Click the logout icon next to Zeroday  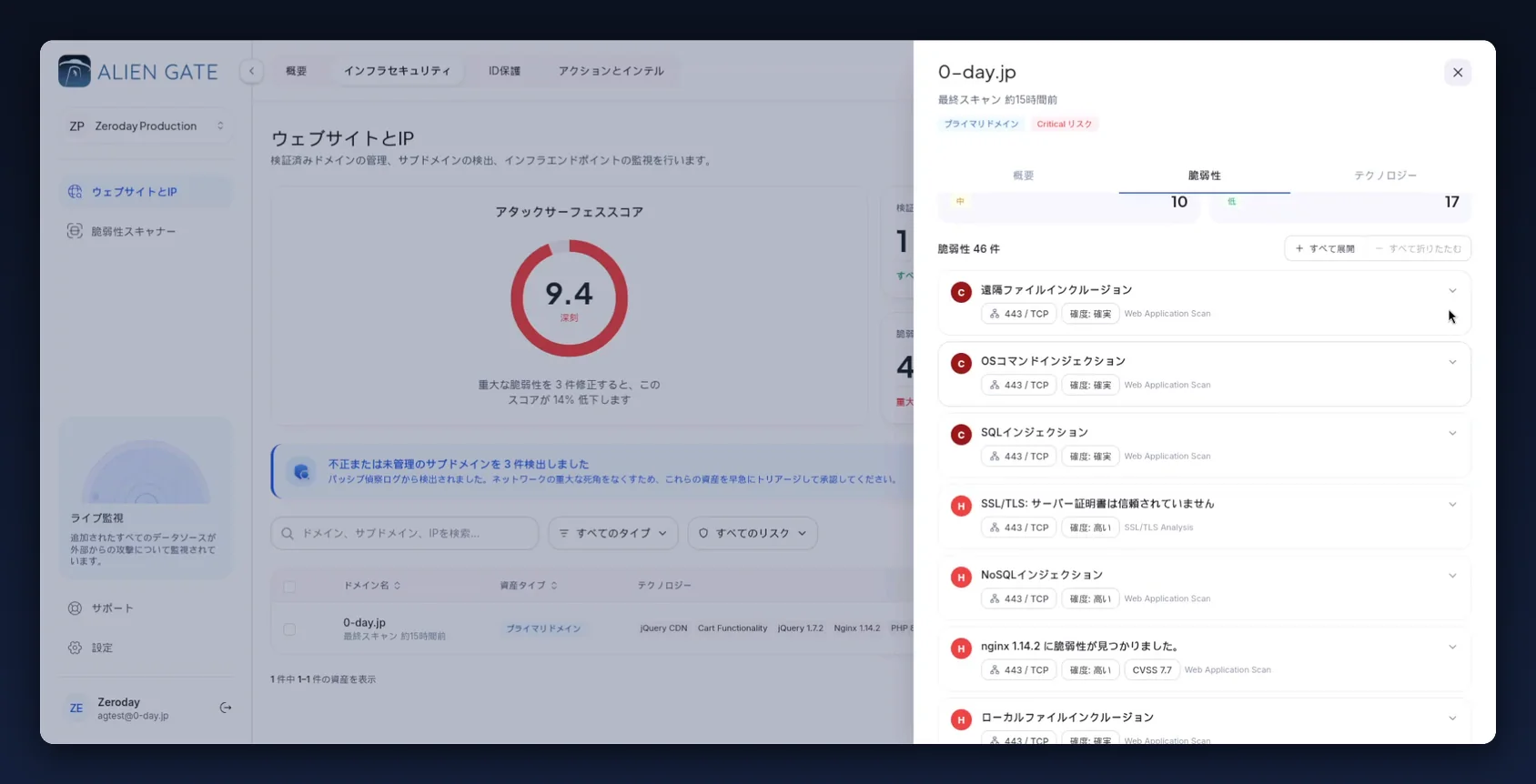coord(226,708)
